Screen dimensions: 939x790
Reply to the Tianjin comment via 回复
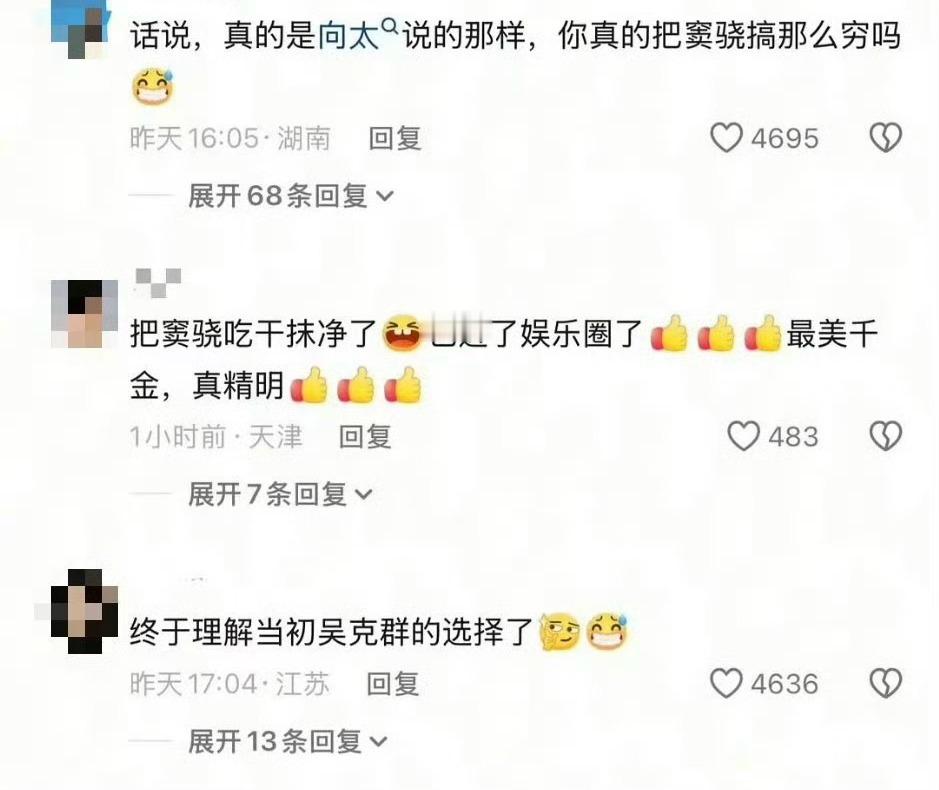[x=365, y=437]
